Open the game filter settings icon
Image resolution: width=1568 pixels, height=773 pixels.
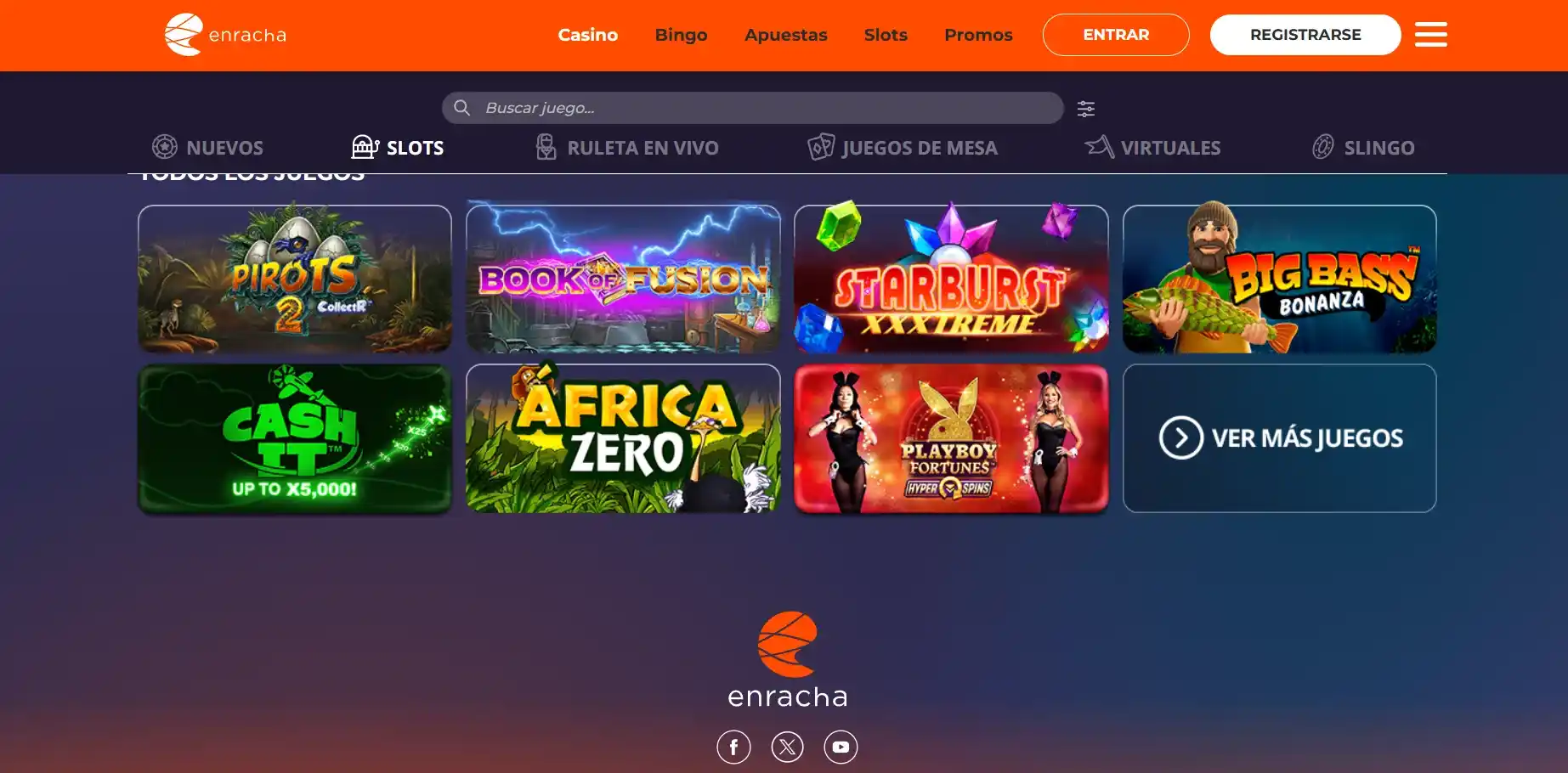pos(1086,109)
